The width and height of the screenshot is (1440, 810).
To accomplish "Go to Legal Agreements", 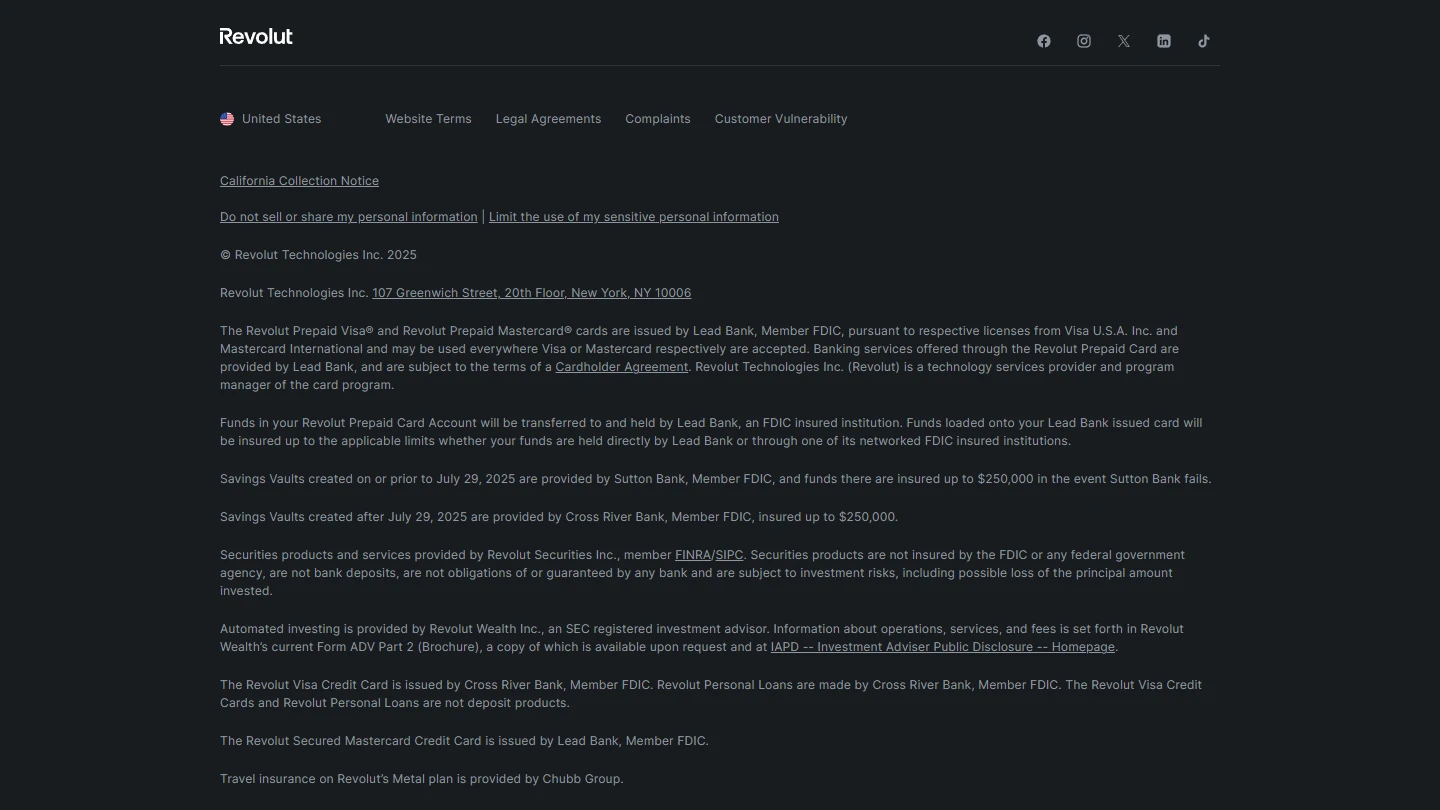I will pyautogui.click(x=548, y=119).
